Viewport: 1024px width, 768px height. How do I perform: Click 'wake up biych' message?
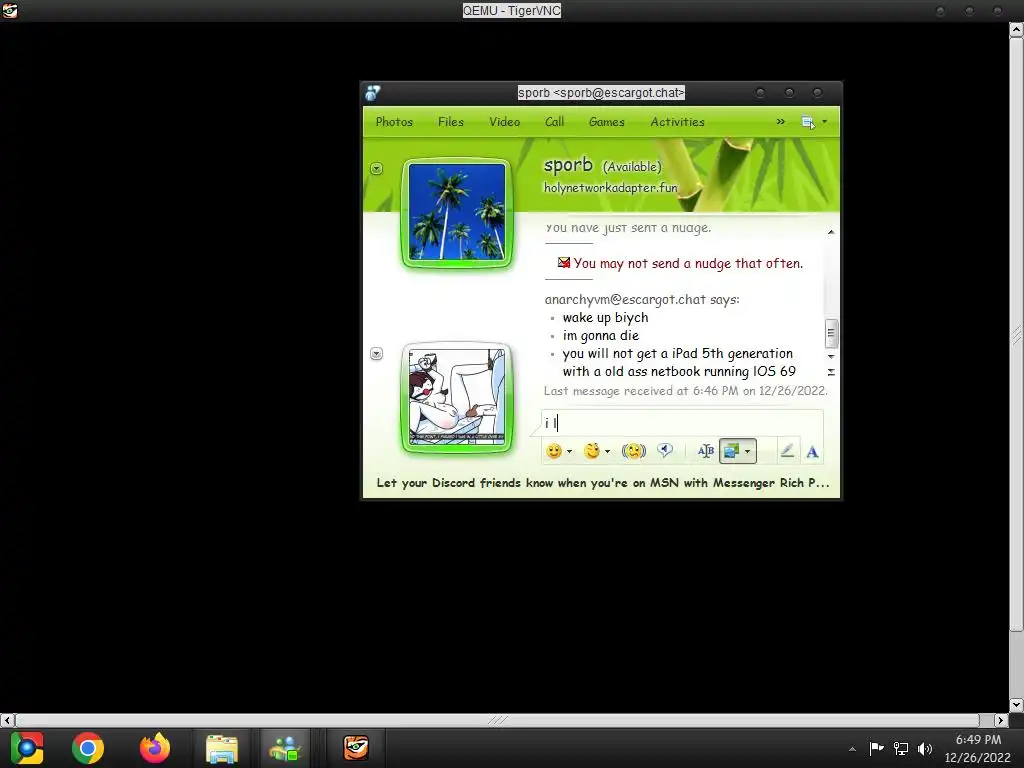coord(605,318)
